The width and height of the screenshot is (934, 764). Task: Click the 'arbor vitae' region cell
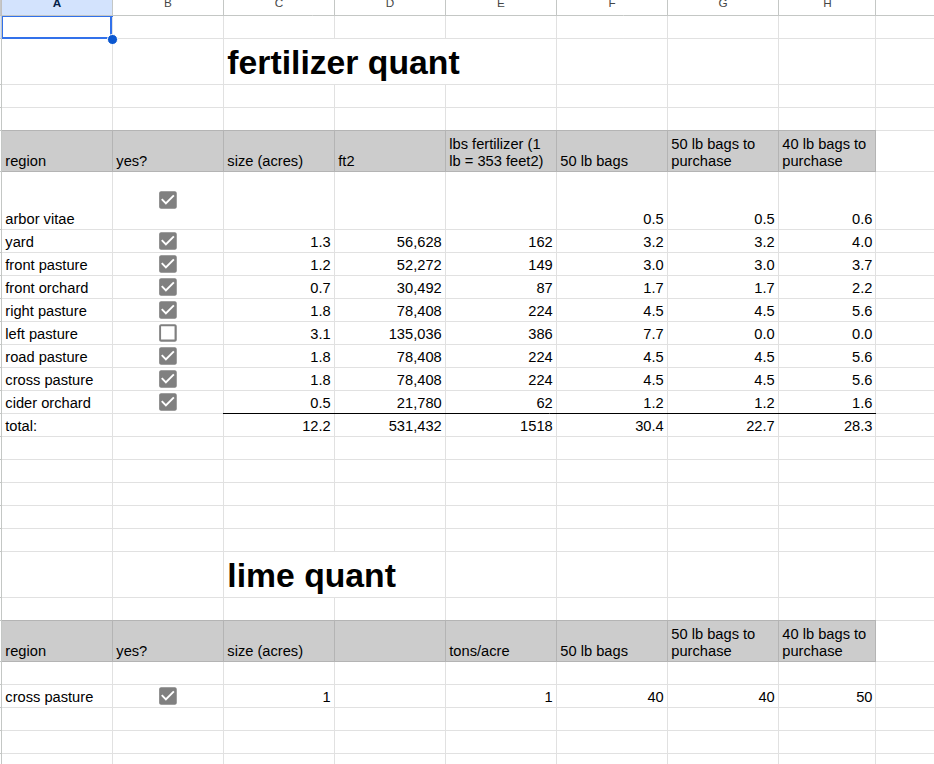click(57, 201)
